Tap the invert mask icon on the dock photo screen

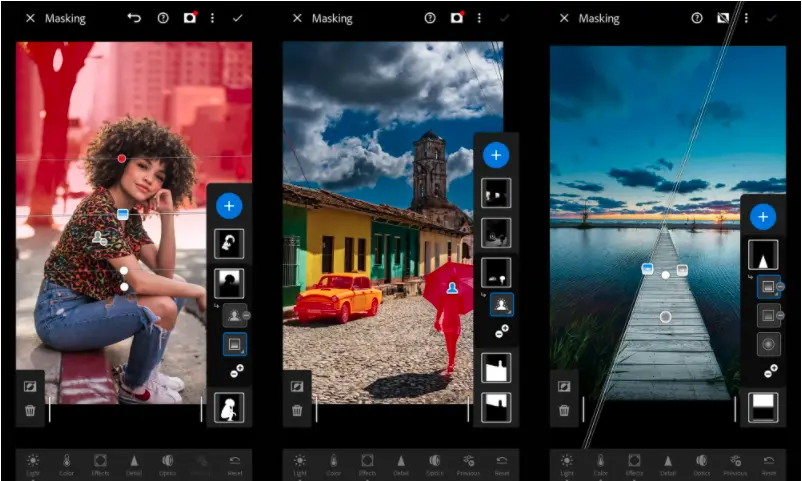[564, 386]
